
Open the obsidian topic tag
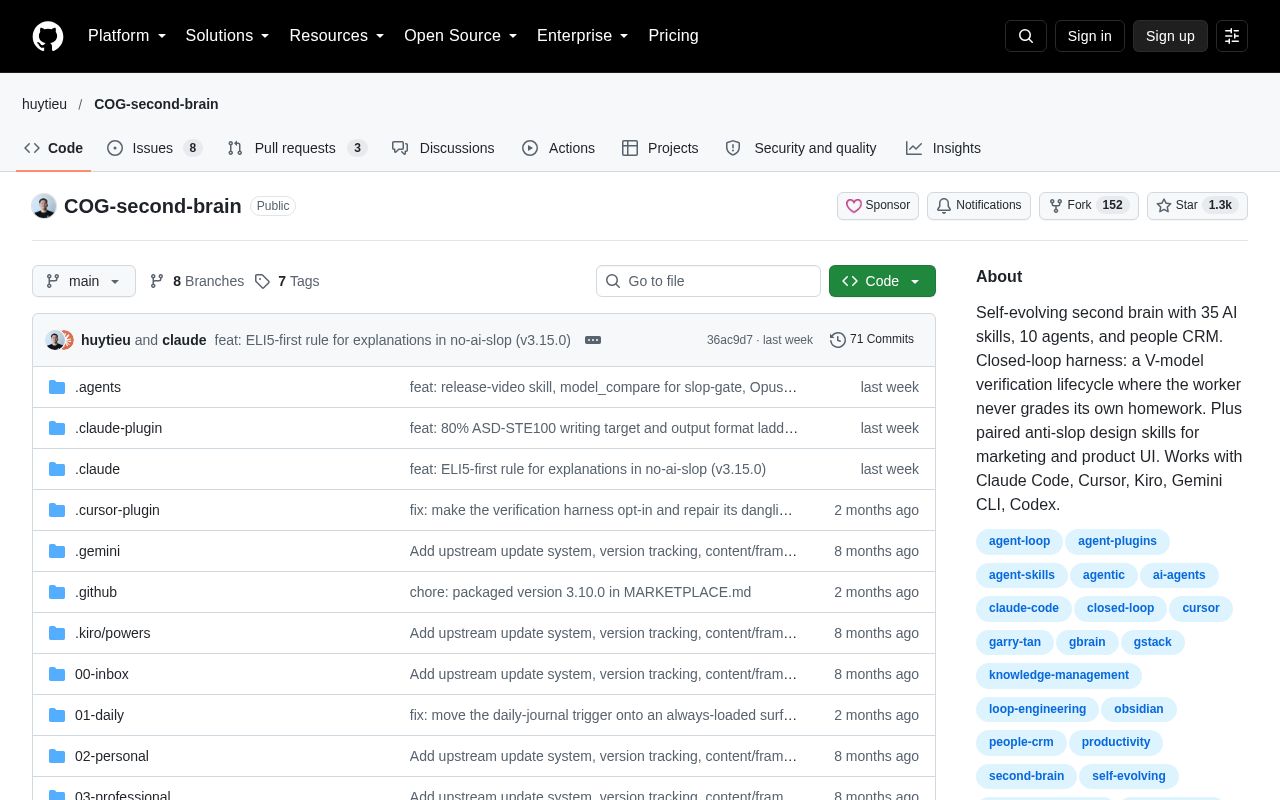tap(1139, 709)
